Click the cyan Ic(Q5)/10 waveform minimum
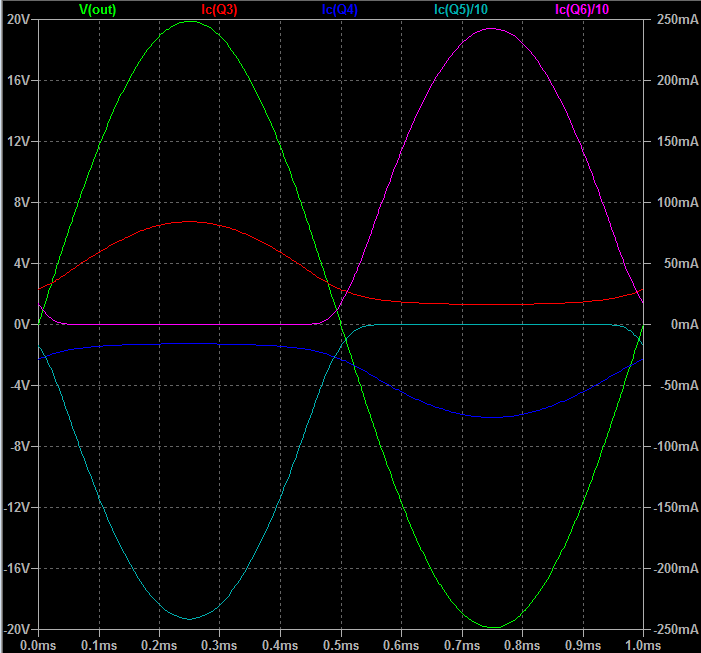 click(x=190, y=619)
